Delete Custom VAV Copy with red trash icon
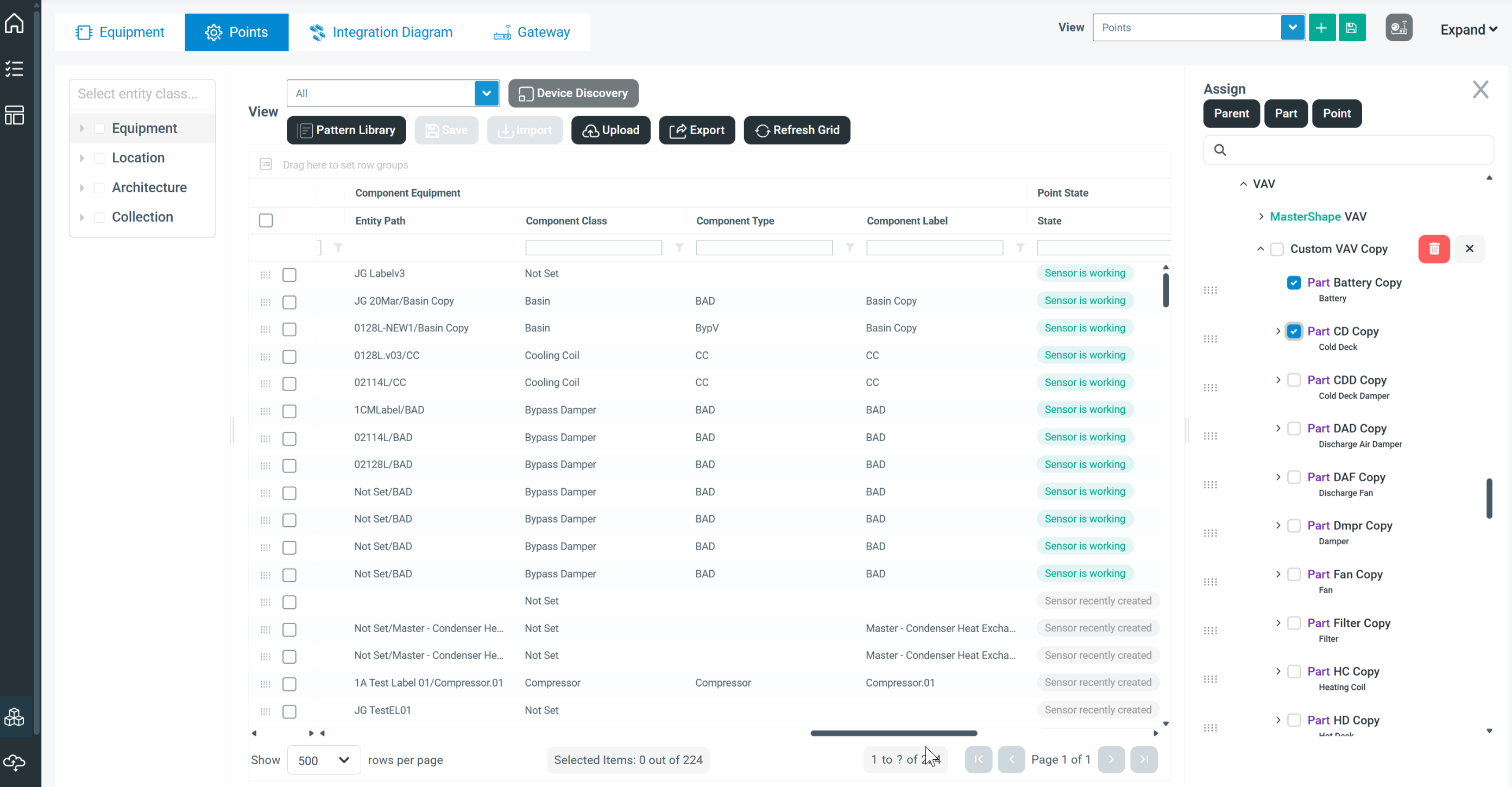Screen dimensions: 1512x787 pos(1433,249)
